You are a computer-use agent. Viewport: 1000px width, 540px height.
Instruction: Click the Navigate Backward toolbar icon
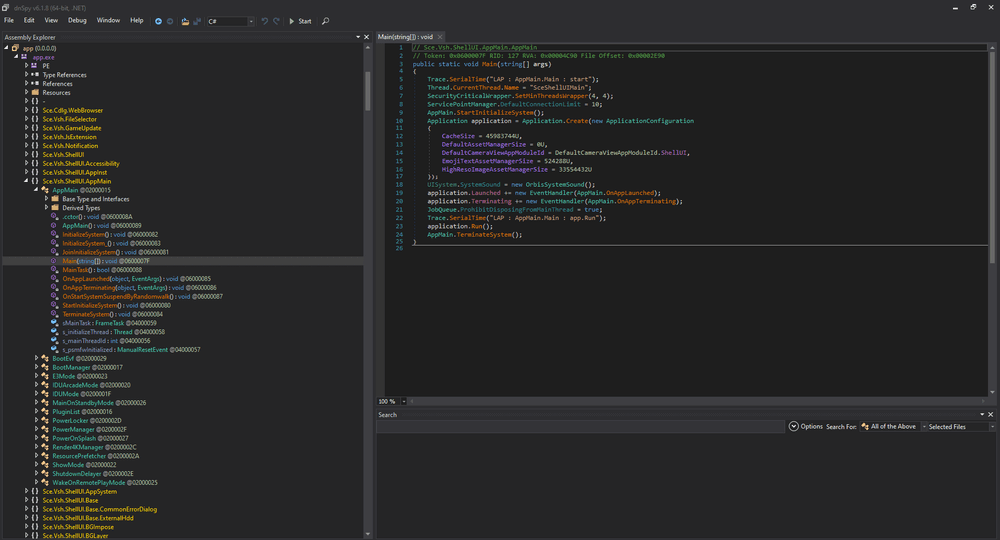[158, 21]
